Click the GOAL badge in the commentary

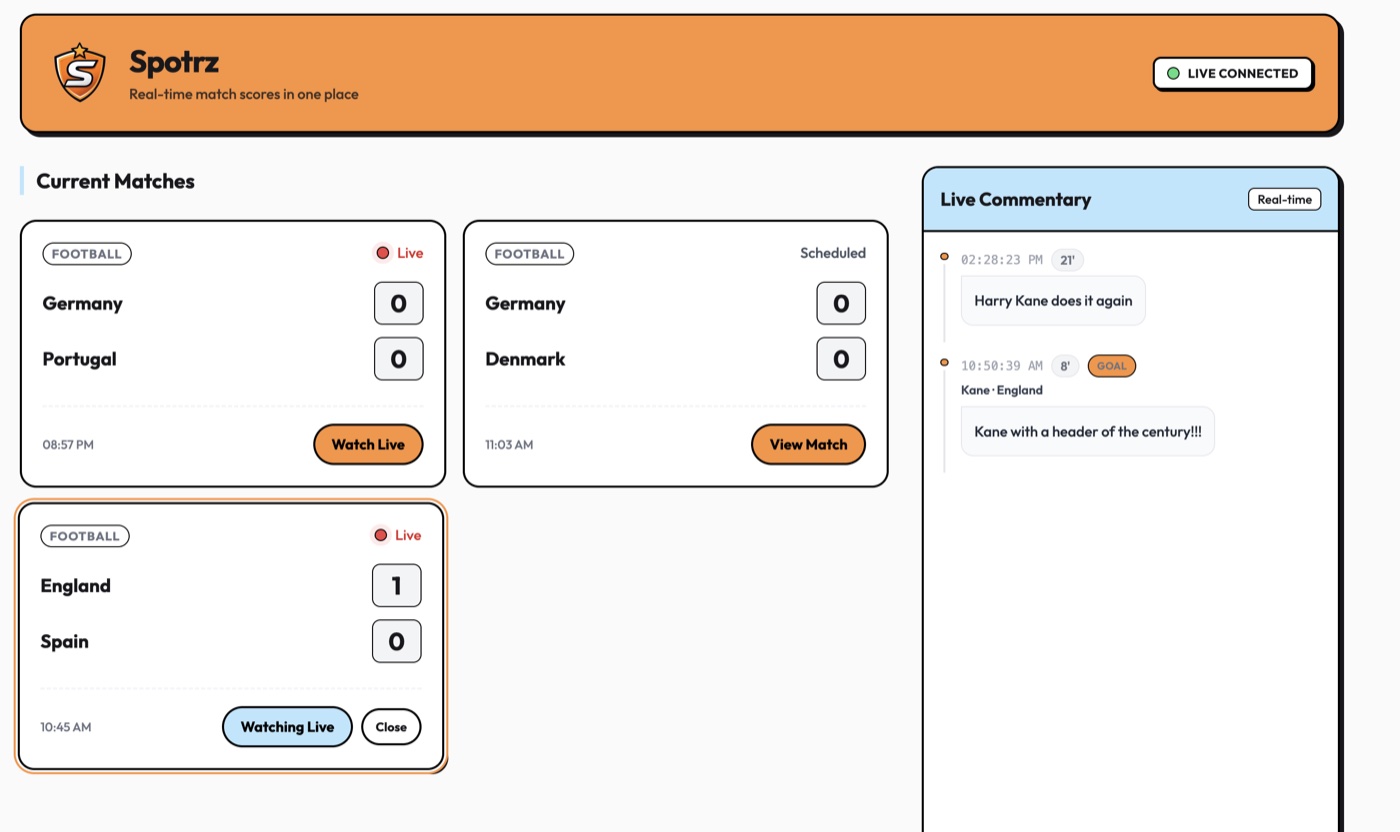[1112, 366]
